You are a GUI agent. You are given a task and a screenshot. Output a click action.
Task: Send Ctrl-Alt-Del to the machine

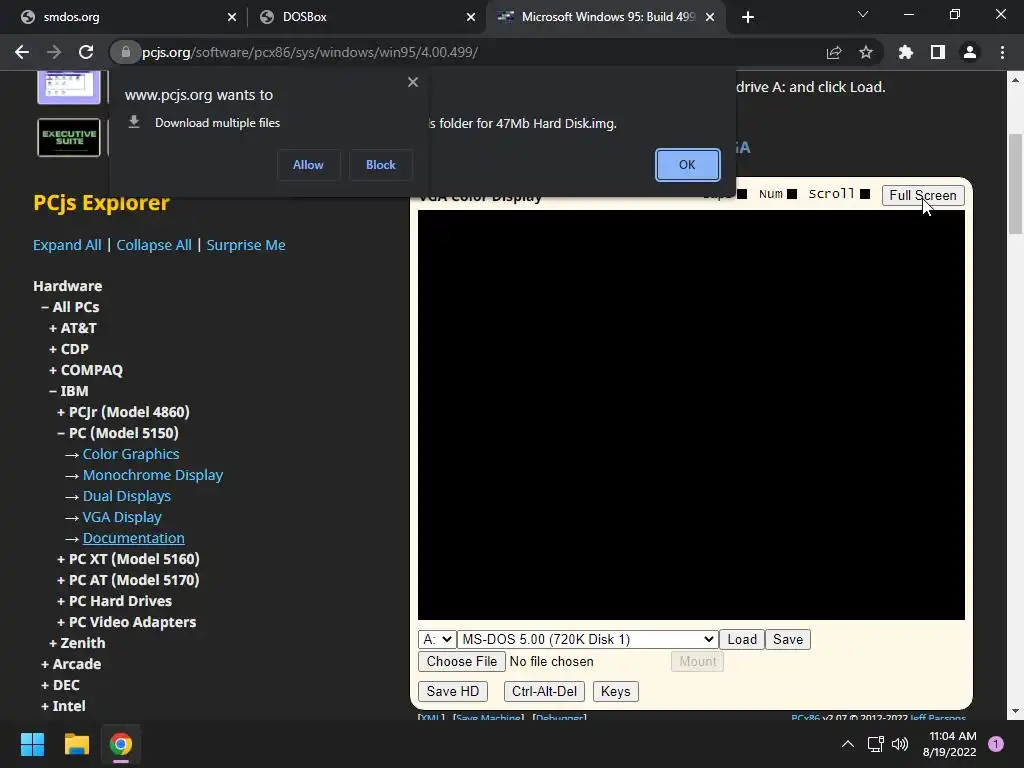[x=545, y=692]
